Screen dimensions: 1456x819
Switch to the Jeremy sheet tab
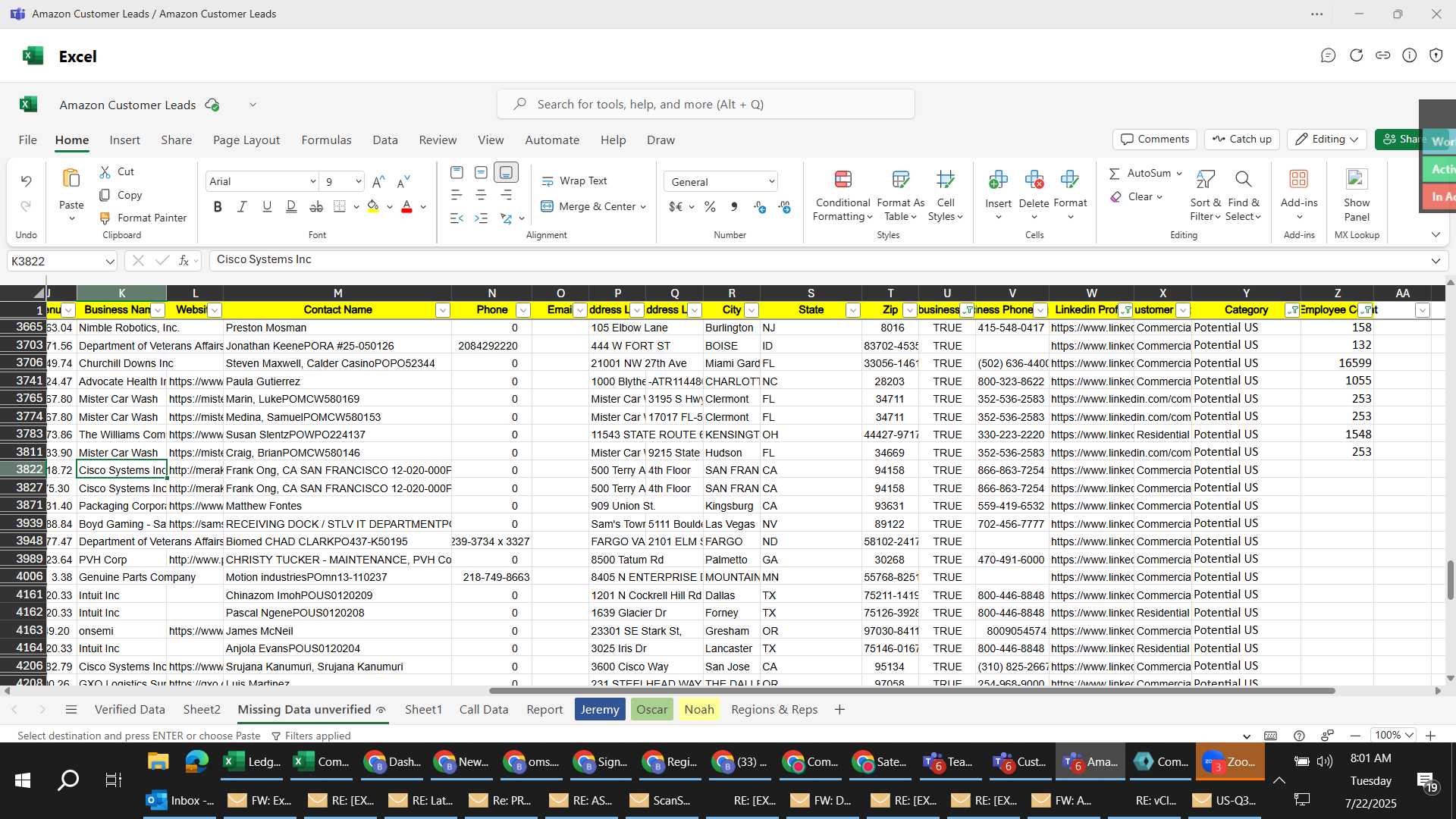click(x=600, y=710)
